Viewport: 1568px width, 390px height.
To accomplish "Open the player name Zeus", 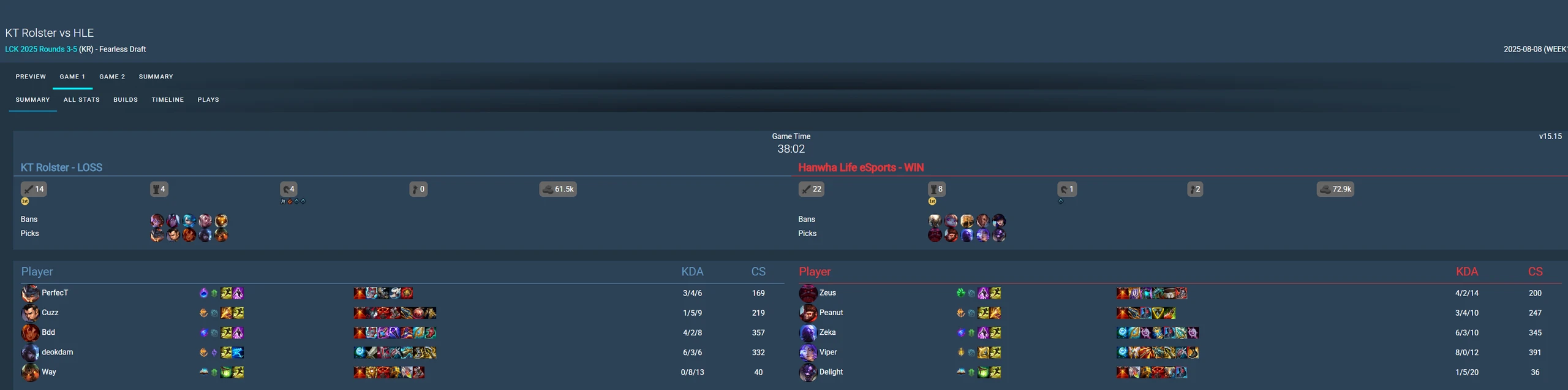I will click(x=827, y=293).
